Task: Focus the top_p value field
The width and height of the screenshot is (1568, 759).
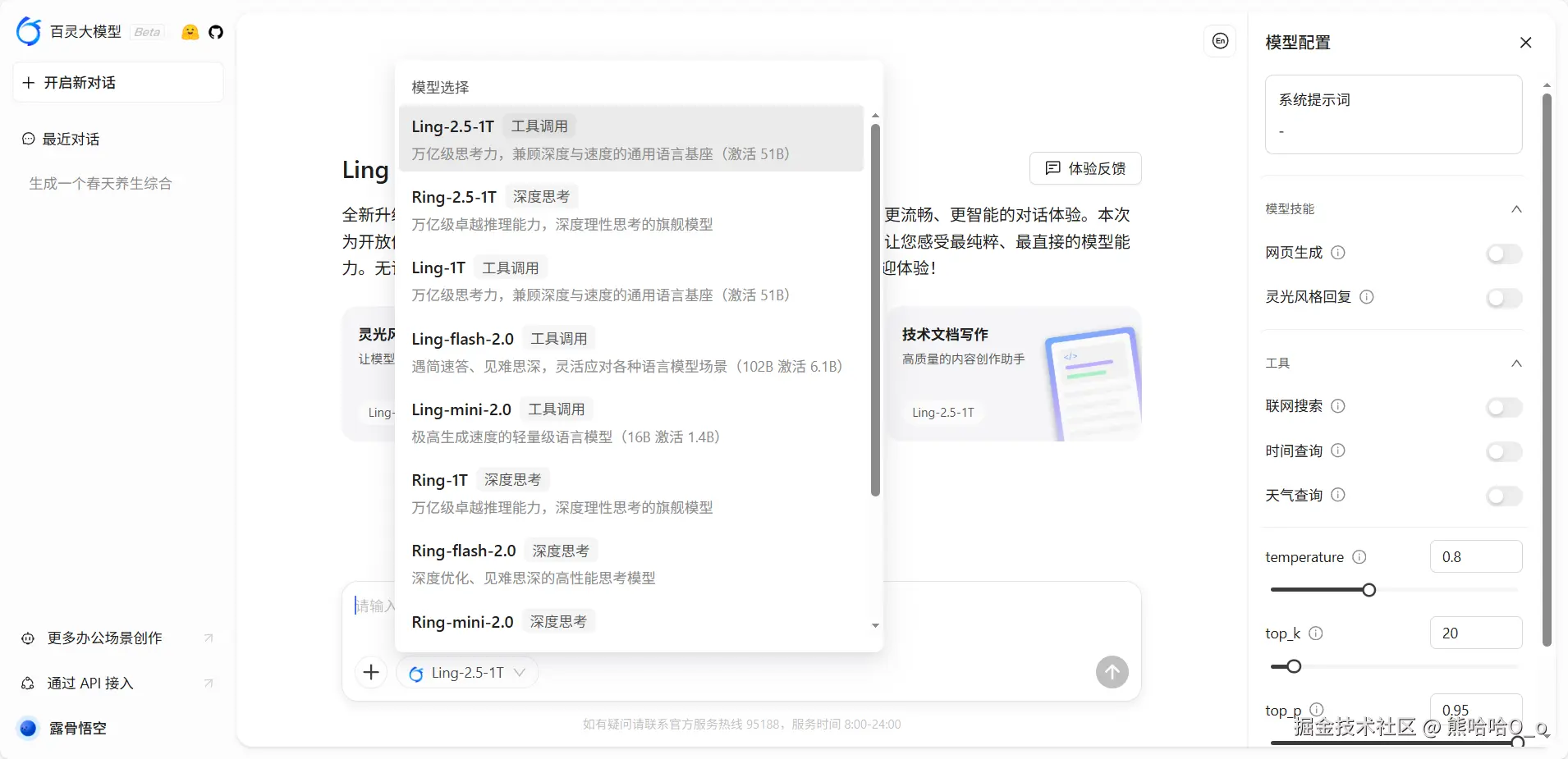Action: coord(1476,710)
